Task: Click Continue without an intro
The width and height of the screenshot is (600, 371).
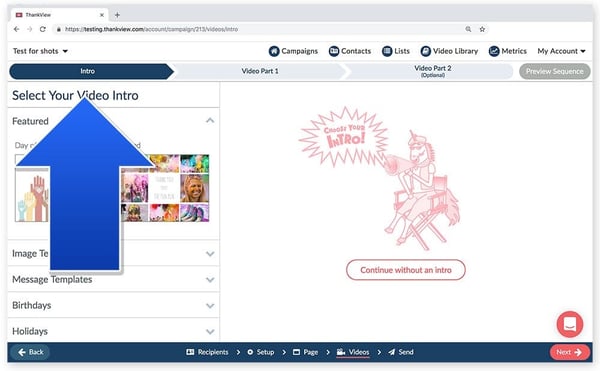Action: click(x=406, y=270)
